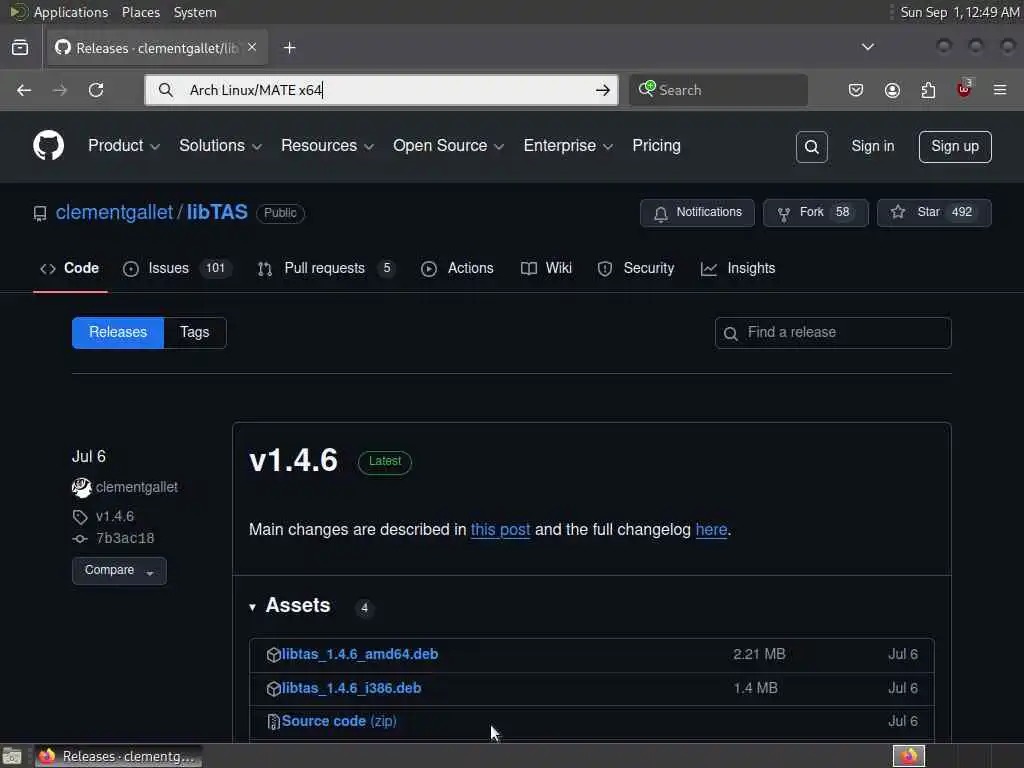Click the Firefox back arrow

24,90
